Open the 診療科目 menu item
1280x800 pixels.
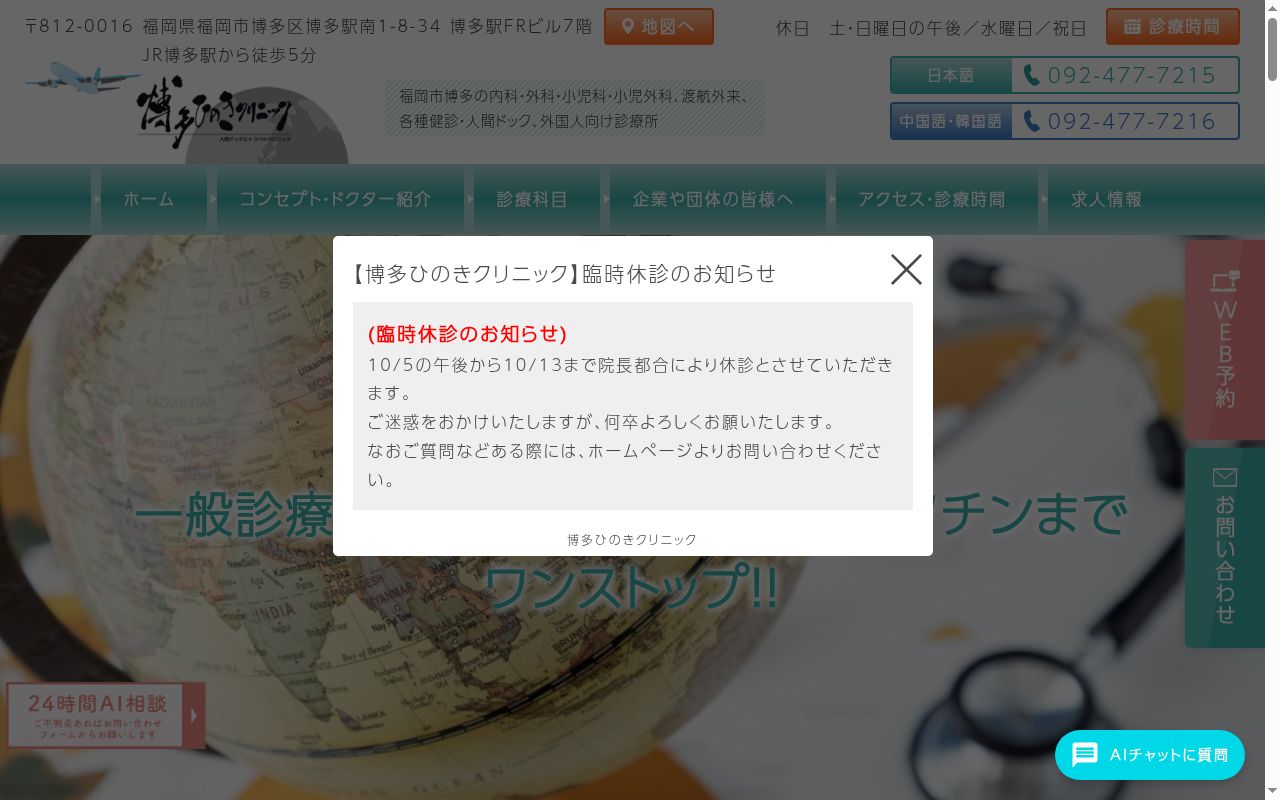tap(532, 199)
